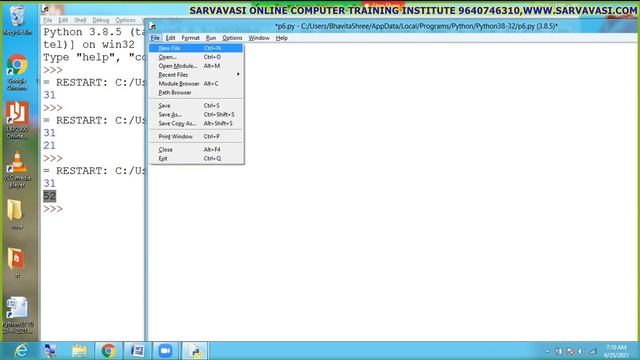Open VLC media player desktop shortcut
Screen dimensions: 640x360
17,169
